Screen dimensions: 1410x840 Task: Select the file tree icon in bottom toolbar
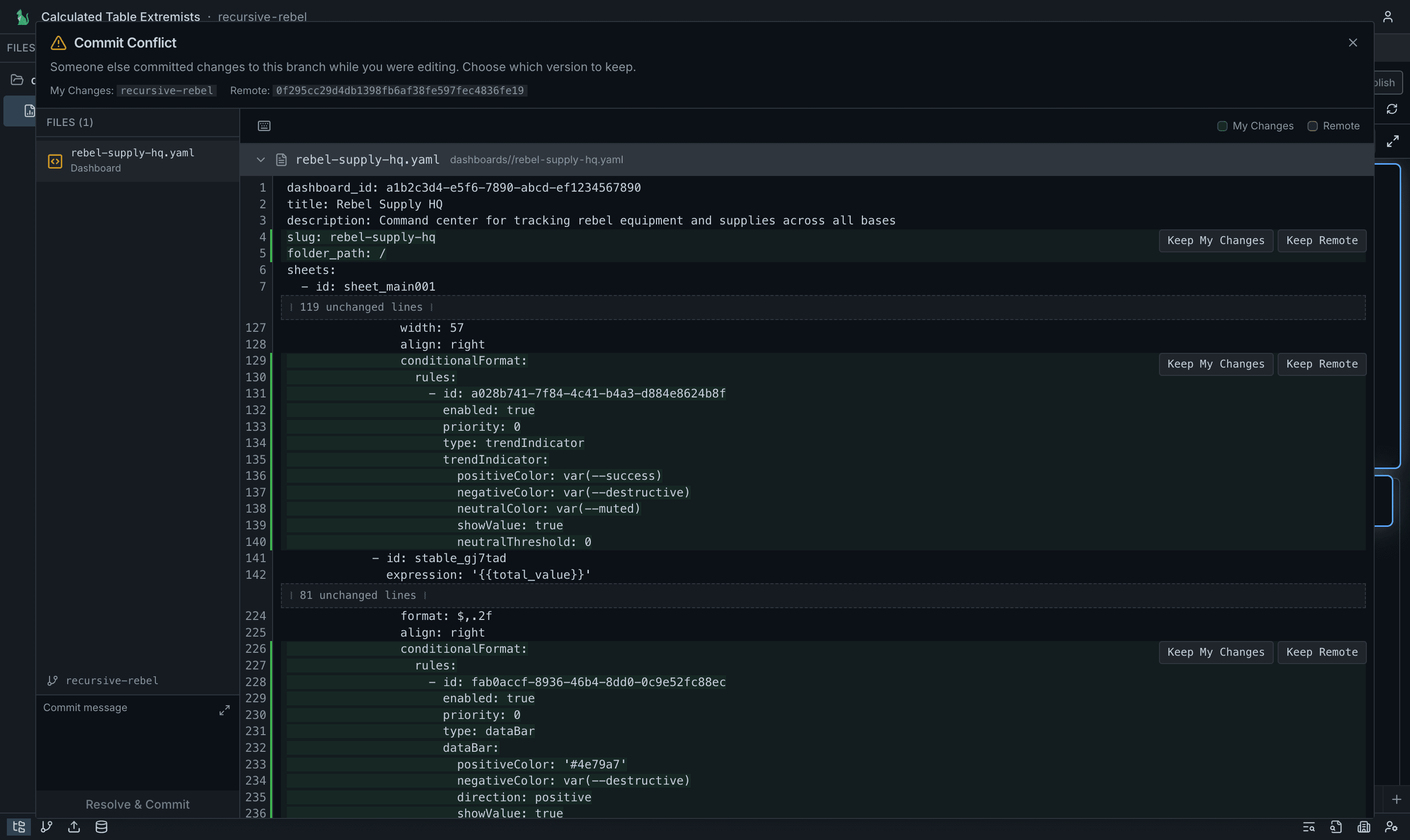19,826
